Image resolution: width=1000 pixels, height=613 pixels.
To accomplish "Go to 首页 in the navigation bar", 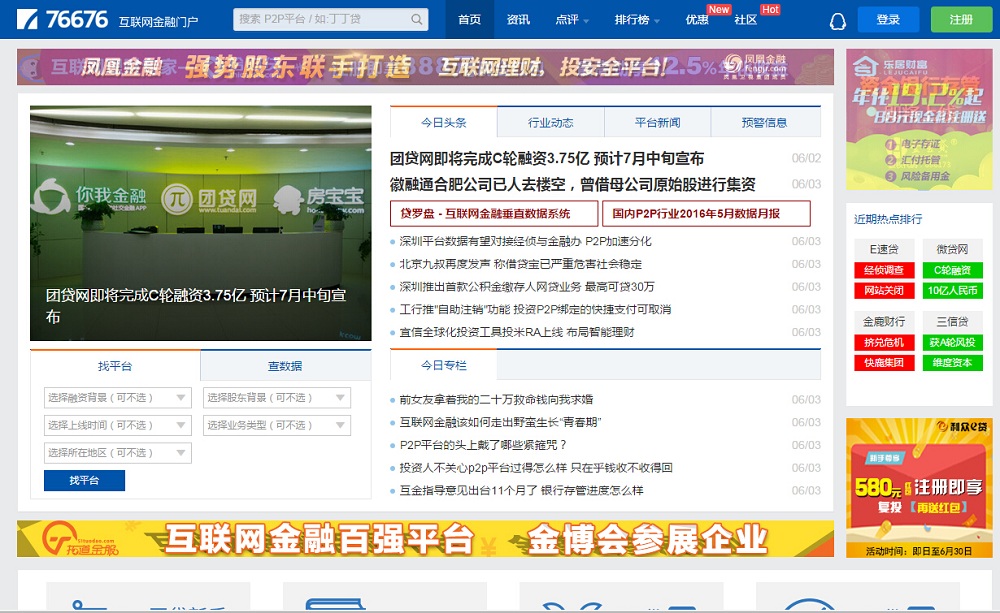I will point(469,20).
